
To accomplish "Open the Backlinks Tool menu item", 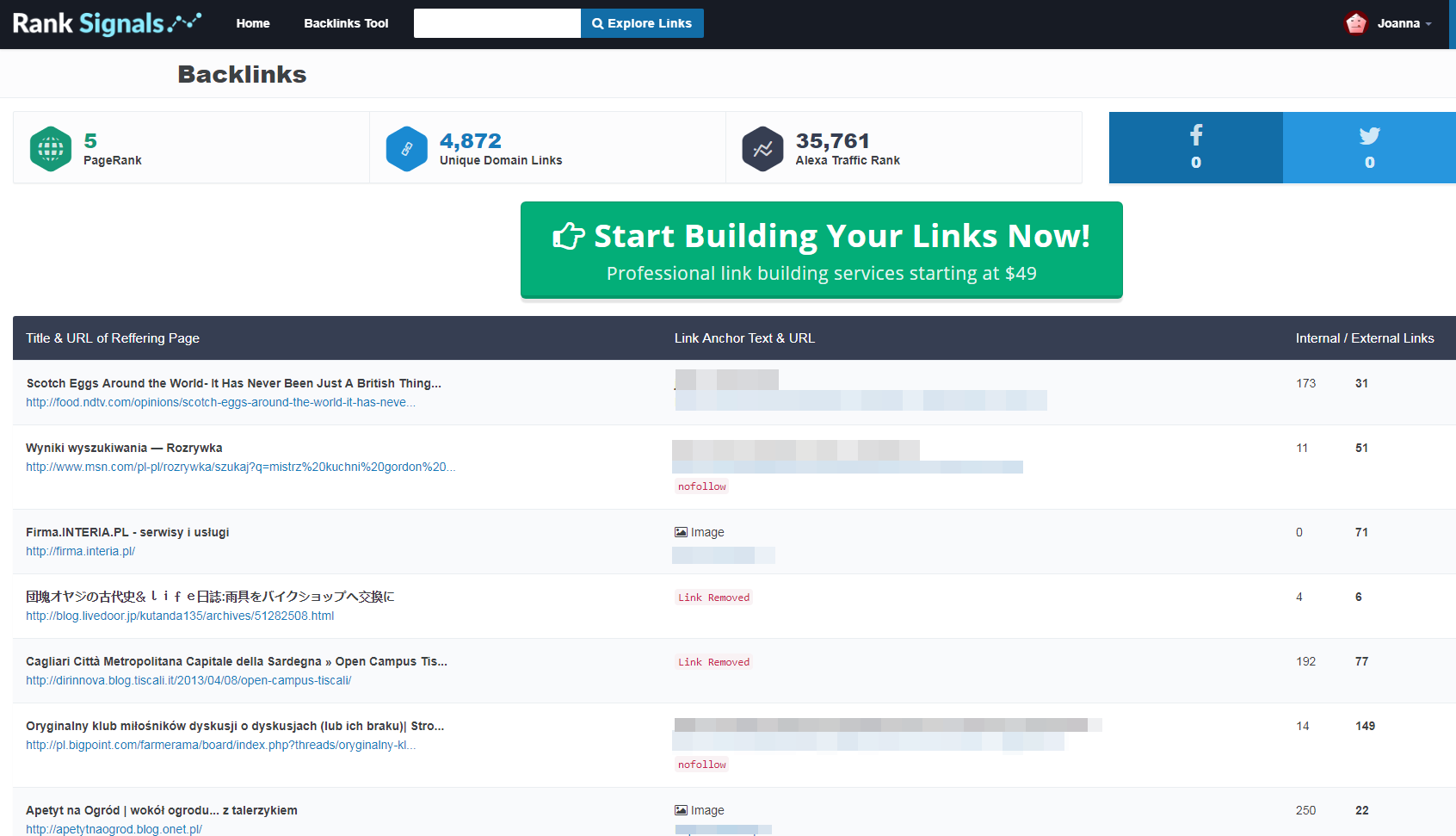I will point(346,23).
